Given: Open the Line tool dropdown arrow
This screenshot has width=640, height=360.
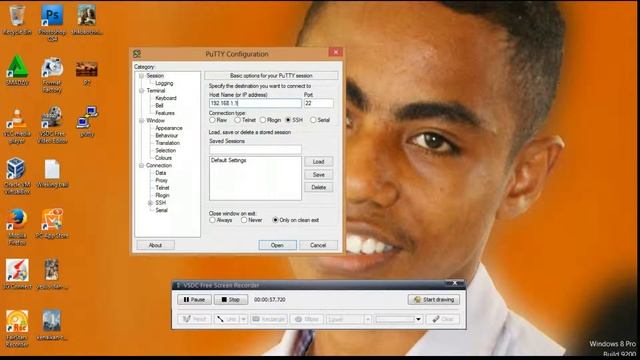Looking at the screenshot, I should 244,319.
